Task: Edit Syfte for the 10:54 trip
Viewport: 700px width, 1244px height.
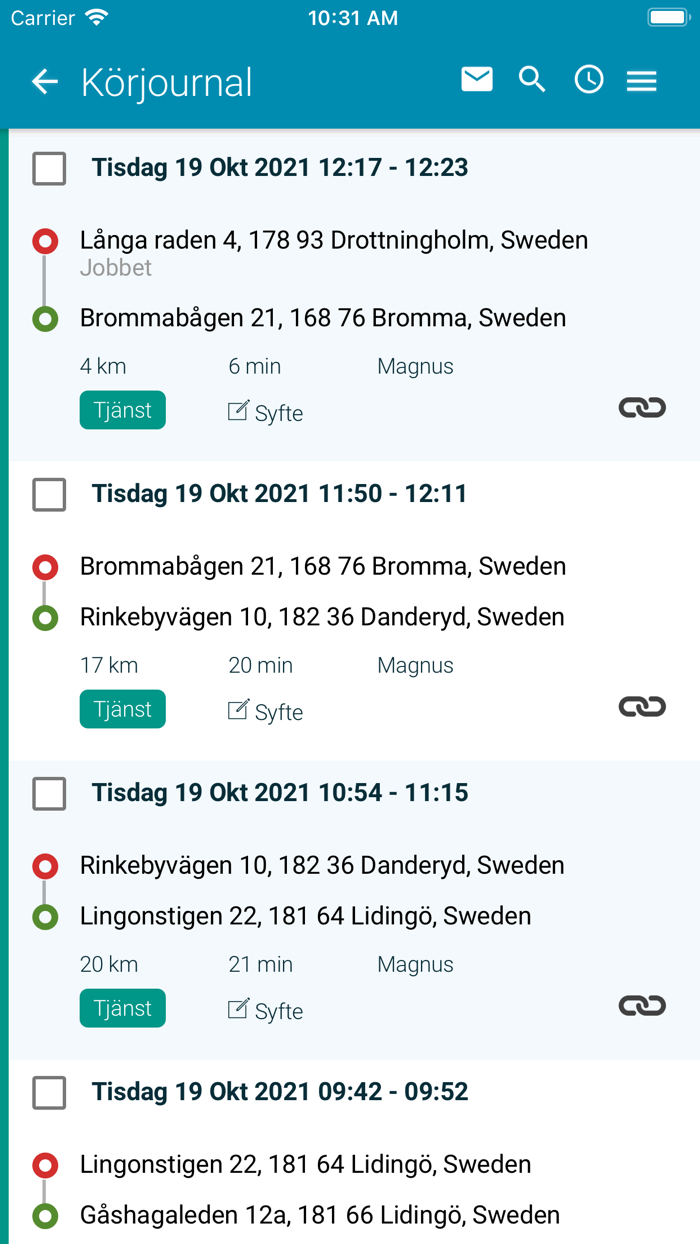Action: tap(265, 1010)
